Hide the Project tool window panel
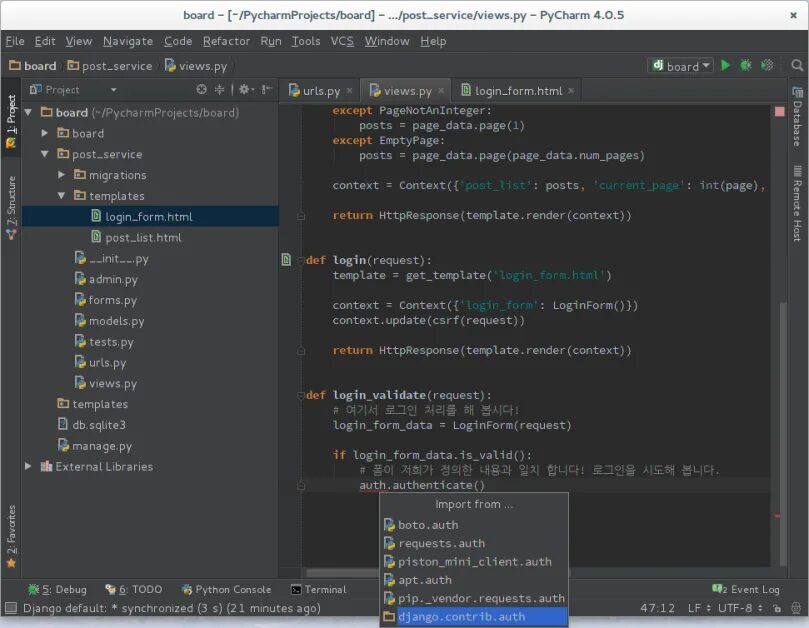 tap(264, 89)
